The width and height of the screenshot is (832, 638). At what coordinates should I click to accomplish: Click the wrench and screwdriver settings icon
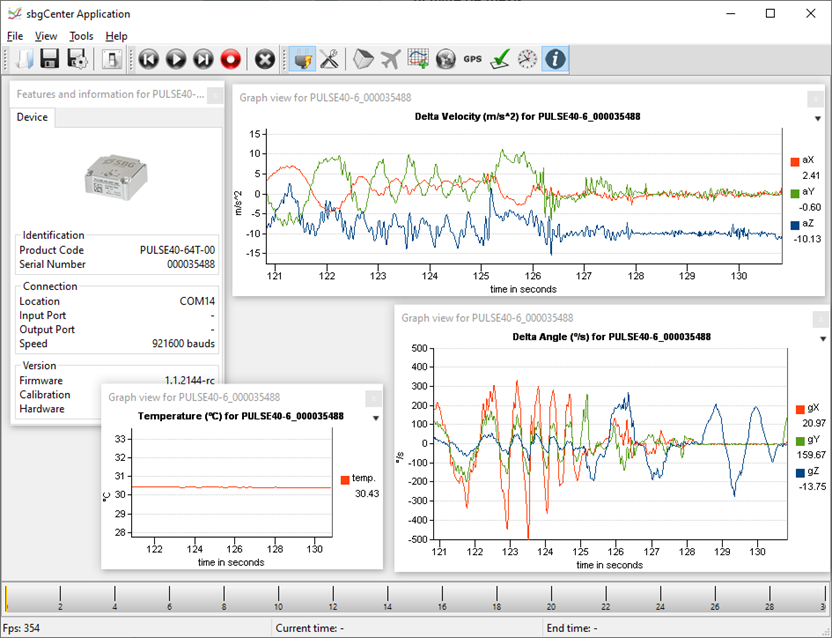click(328, 59)
